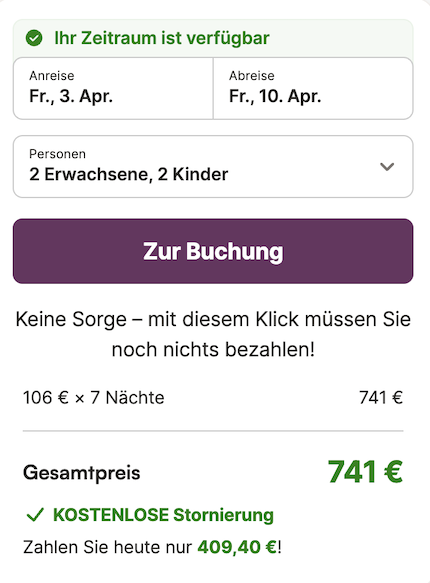Click the large green 741 € total

(365, 472)
